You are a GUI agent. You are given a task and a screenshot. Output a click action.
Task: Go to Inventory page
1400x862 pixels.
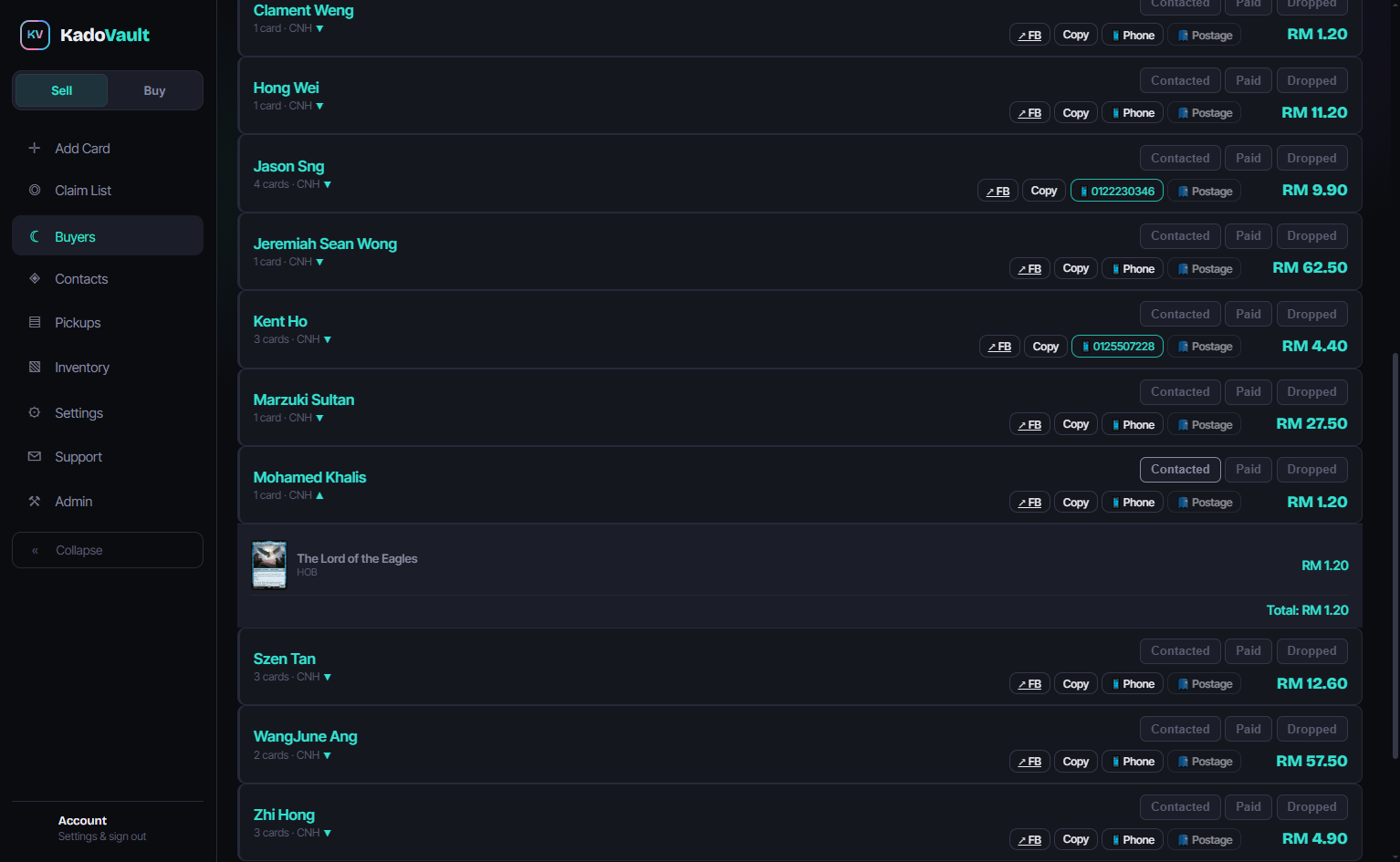(x=108, y=367)
